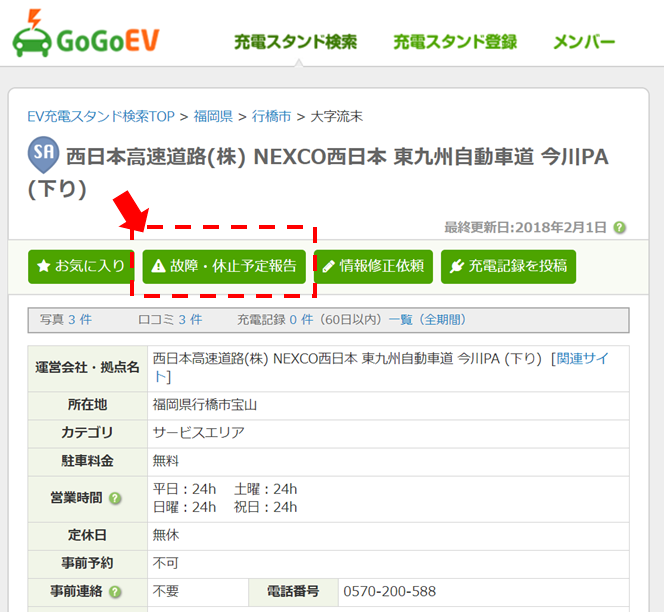
Task: Open the 行橋市 breadcrumb link
Action: click(x=271, y=116)
